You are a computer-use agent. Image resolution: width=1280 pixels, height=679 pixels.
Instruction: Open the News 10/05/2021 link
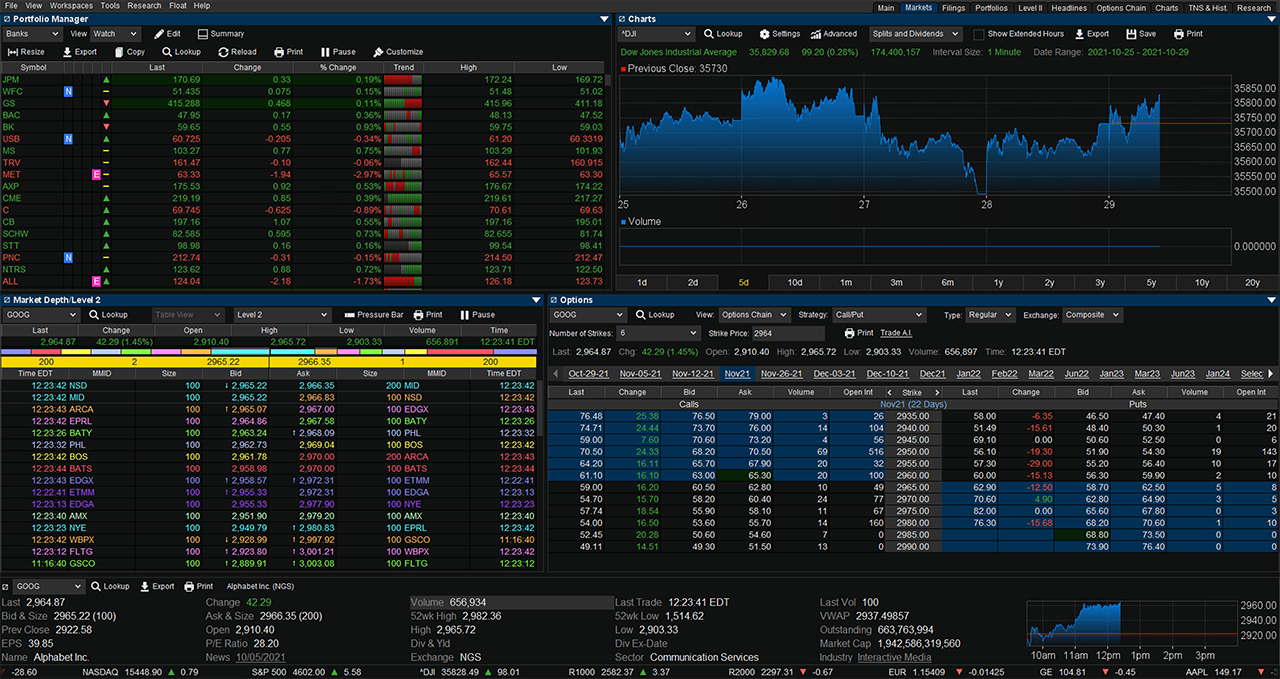260,658
